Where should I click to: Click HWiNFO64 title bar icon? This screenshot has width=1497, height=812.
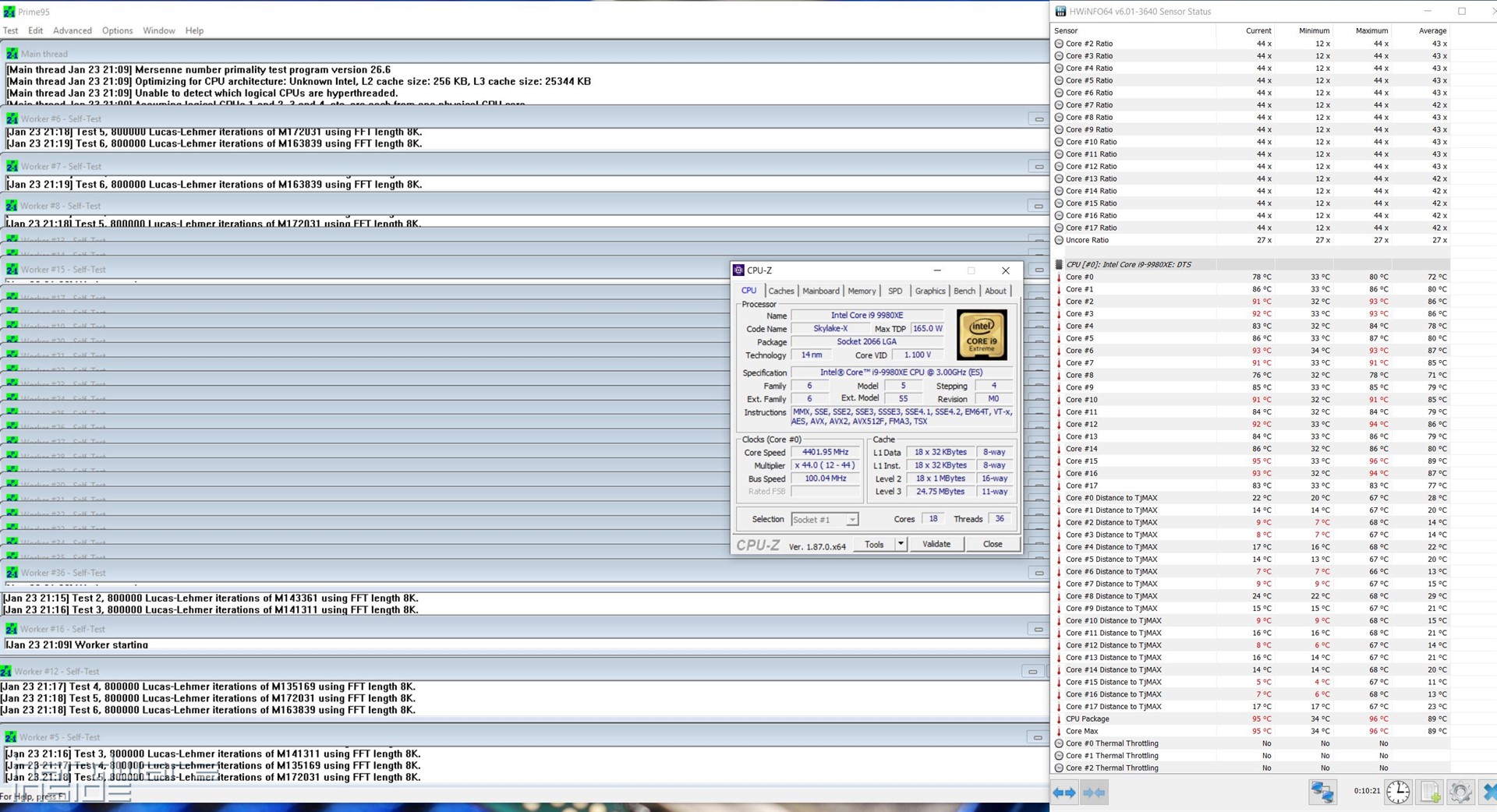point(1060,12)
